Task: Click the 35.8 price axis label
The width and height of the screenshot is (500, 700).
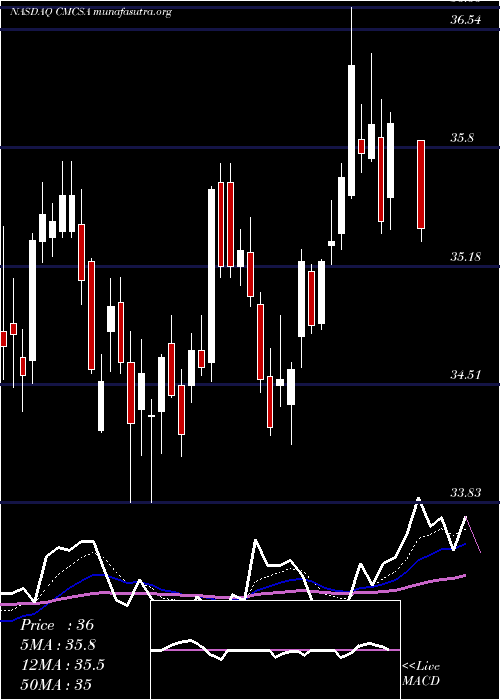Action: pos(462,138)
